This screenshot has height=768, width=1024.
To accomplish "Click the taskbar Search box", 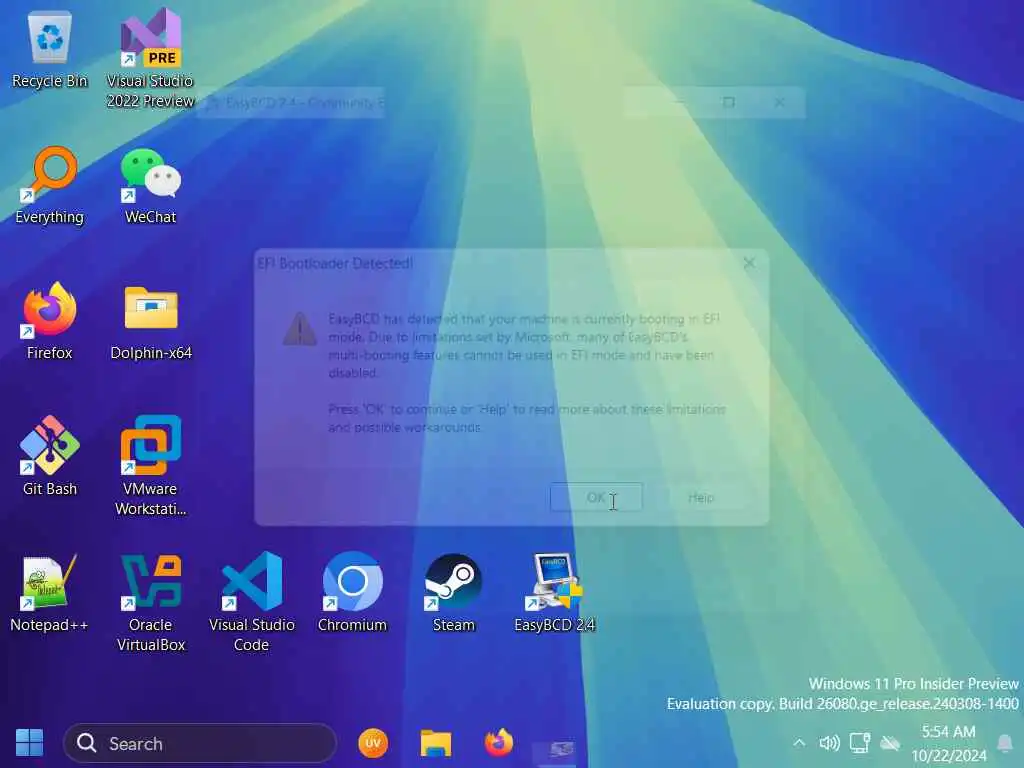I will pos(200,743).
